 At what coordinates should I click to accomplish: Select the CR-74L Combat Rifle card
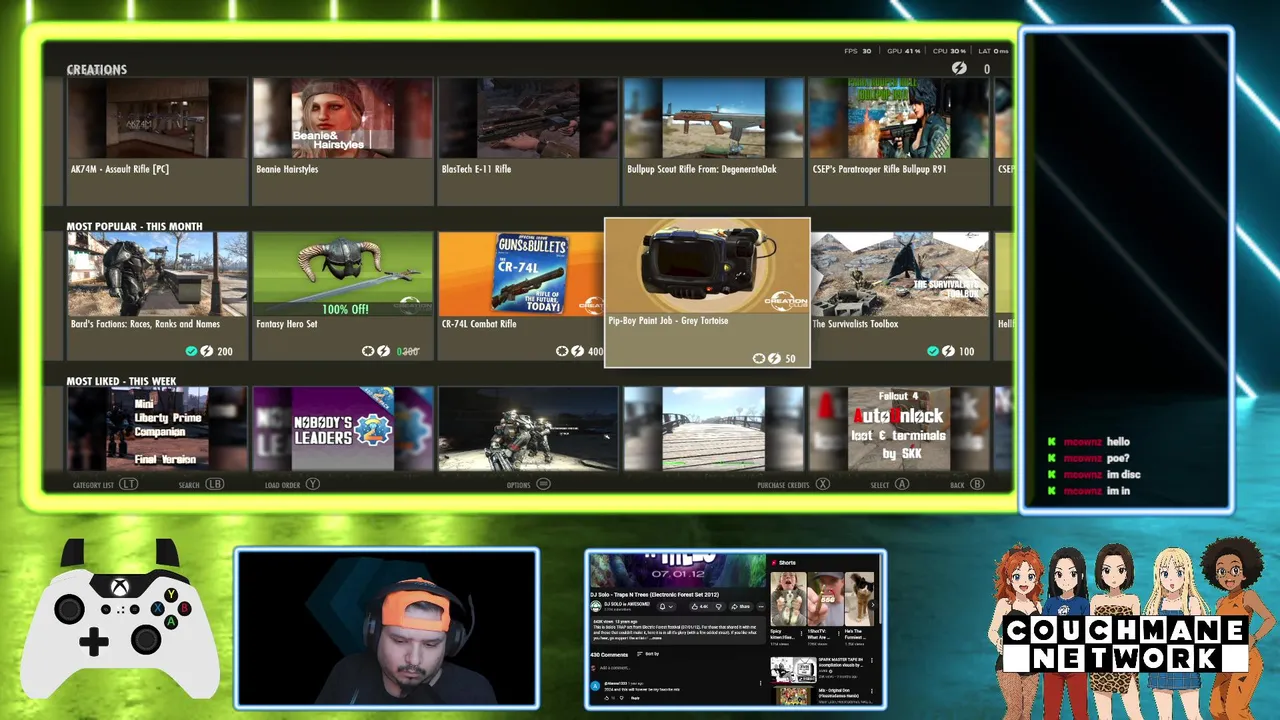521,296
